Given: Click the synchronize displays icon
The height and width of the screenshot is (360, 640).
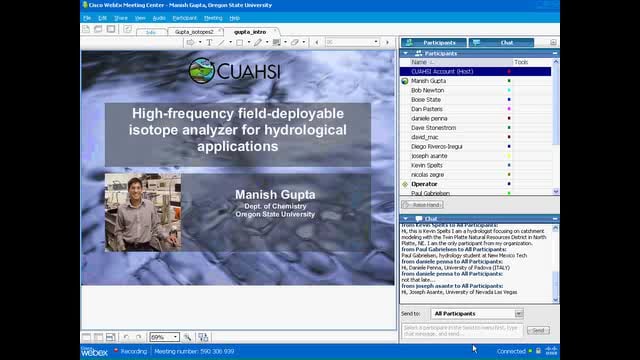Looking at the screenshot, I should (203, 337).
